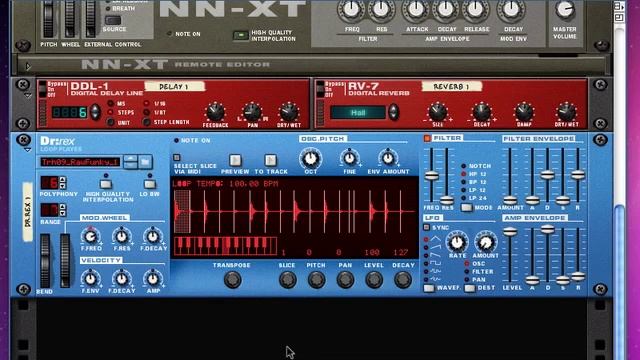This screenshot has height=360, width=640.
Task: Click the NN-XT Master Volume knob
Action: click(x=565, y=9)
